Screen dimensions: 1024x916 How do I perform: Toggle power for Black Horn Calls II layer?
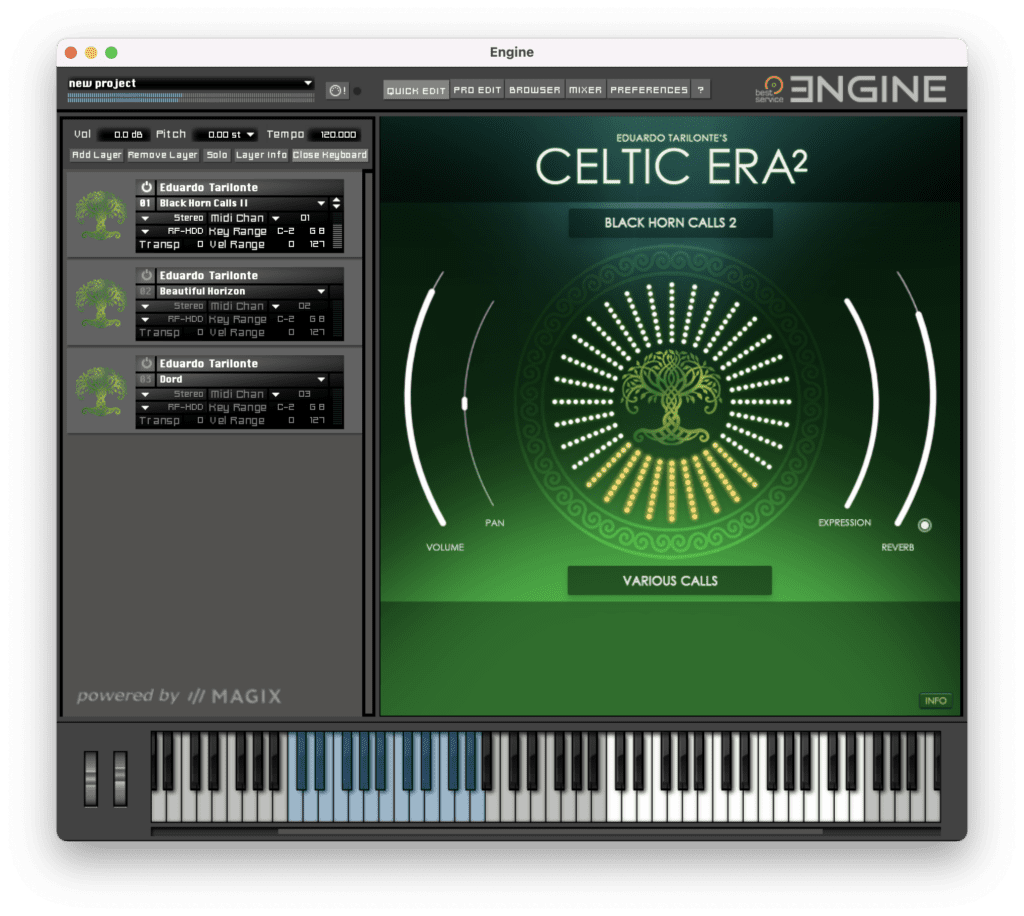click(x=146, y=187)
